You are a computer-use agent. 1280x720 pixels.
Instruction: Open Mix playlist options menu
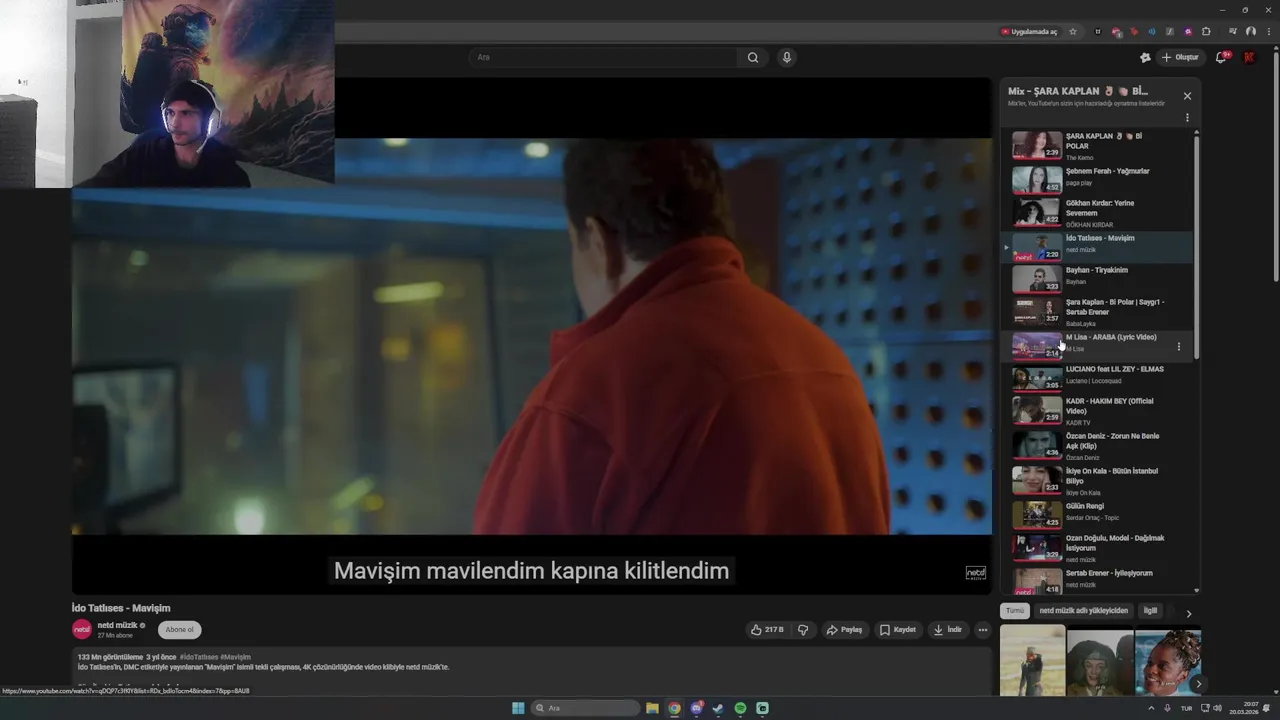[1187, 118]
